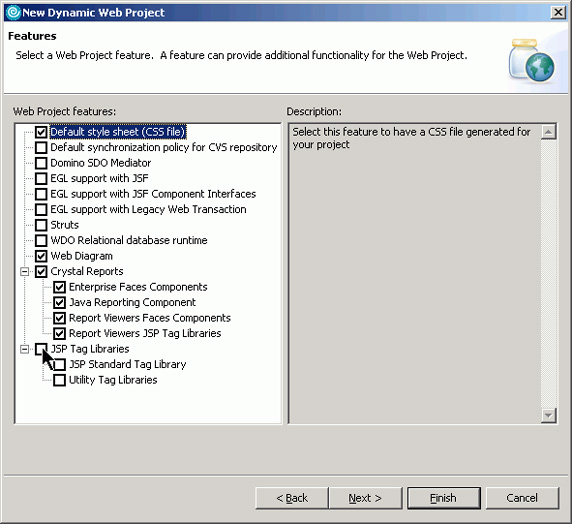Image resolution: width=572 pixels, height=524 pixels.
Task: Tick the EGL support with JSF checkbox
Action: [x=41, y=178]
